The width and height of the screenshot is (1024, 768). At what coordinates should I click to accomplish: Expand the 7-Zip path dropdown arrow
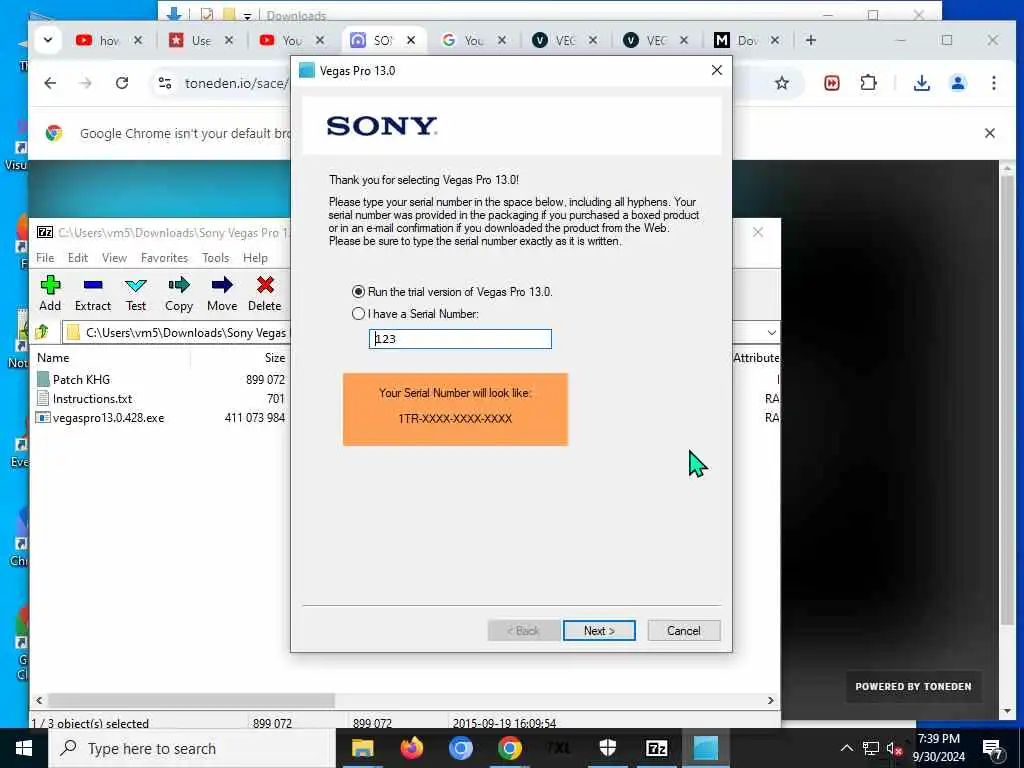(x=771, y=332)
